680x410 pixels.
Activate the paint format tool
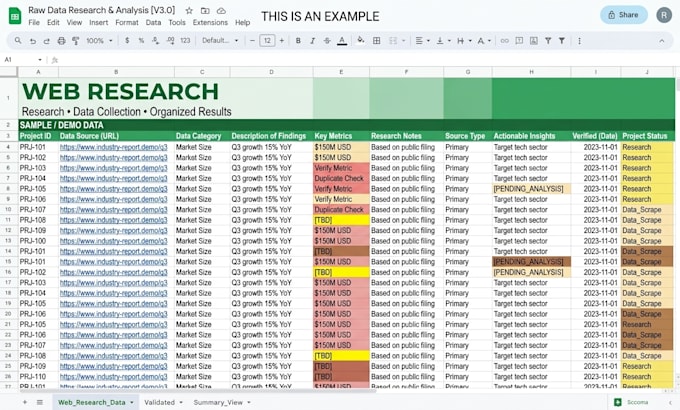75,41
